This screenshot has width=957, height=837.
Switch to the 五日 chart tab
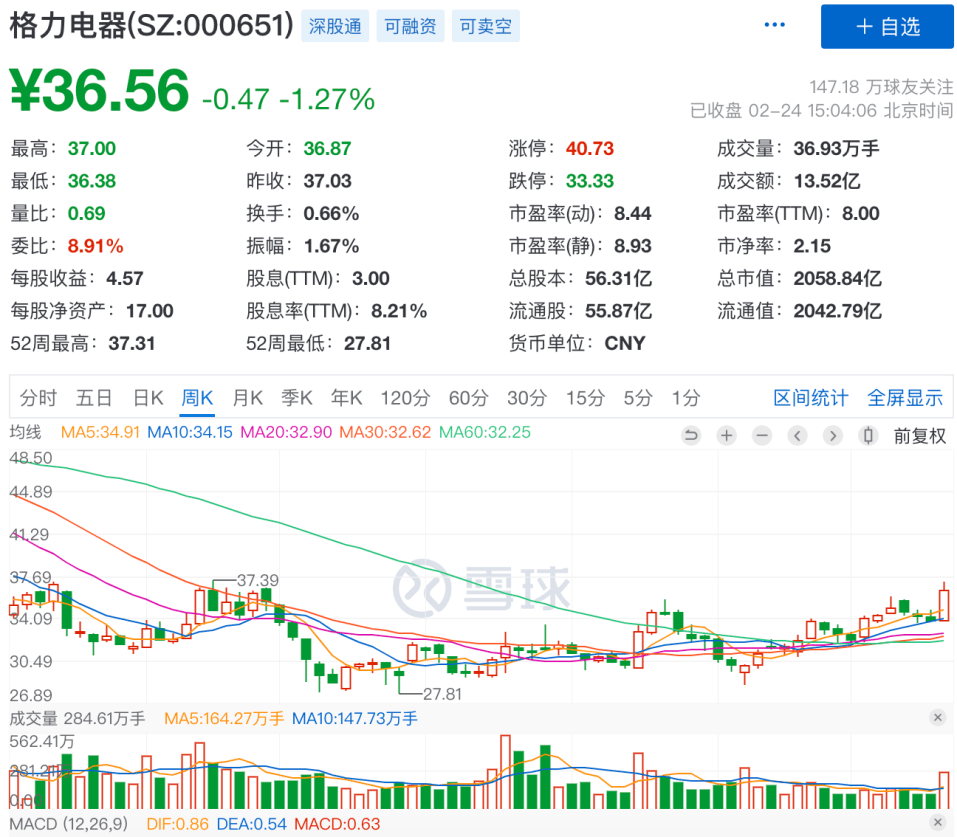94,398
